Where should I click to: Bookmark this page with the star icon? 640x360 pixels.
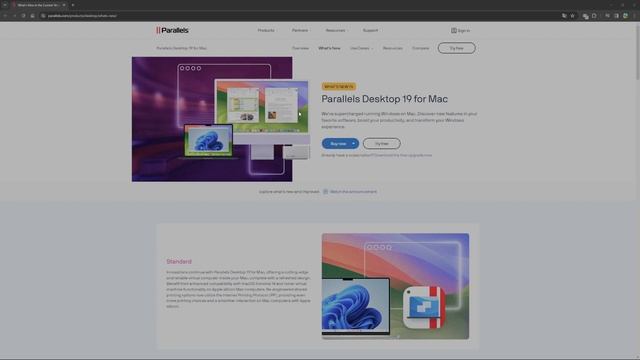coord(572,16)
